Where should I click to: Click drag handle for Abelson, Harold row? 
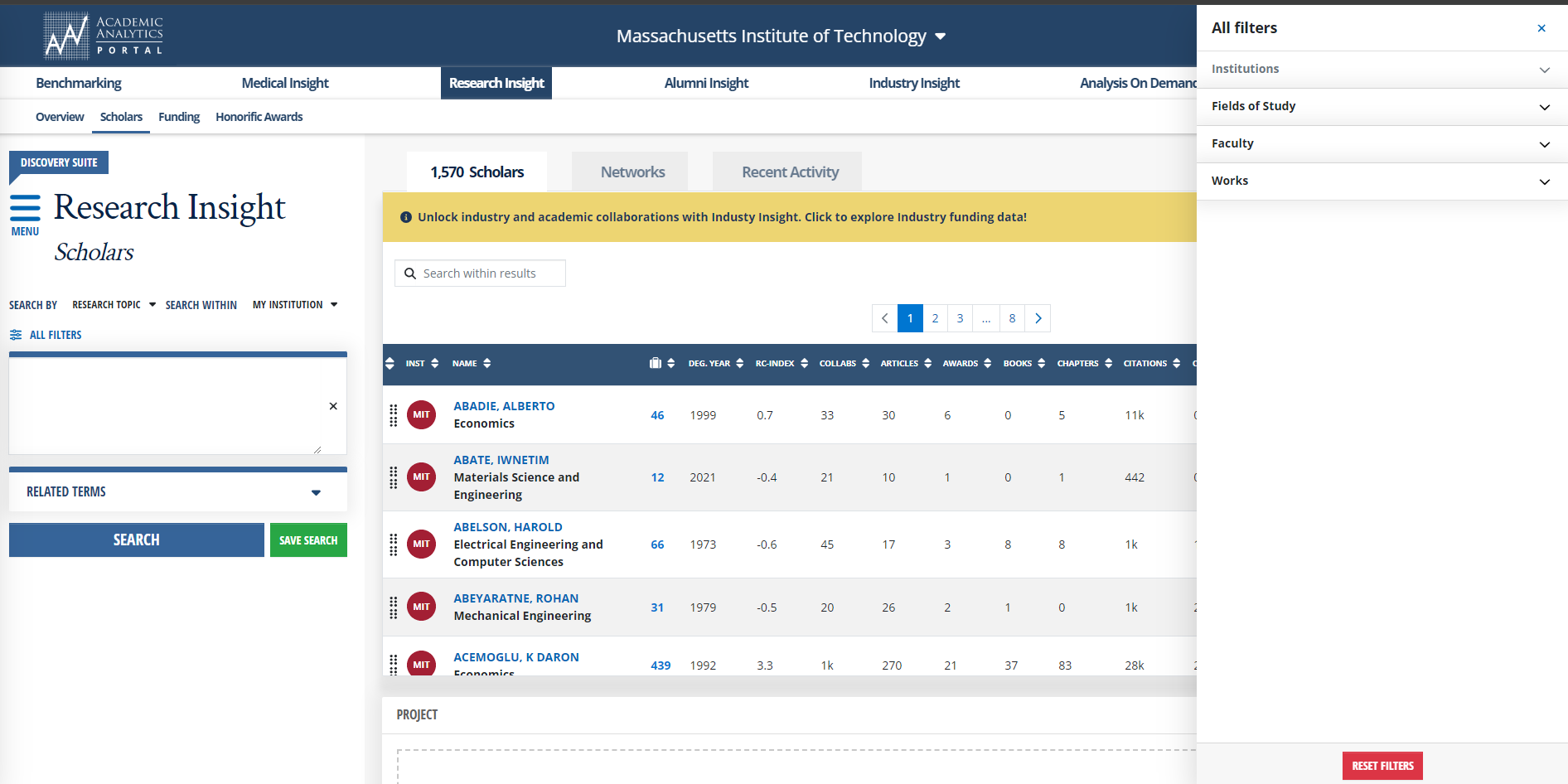(394, 544)
